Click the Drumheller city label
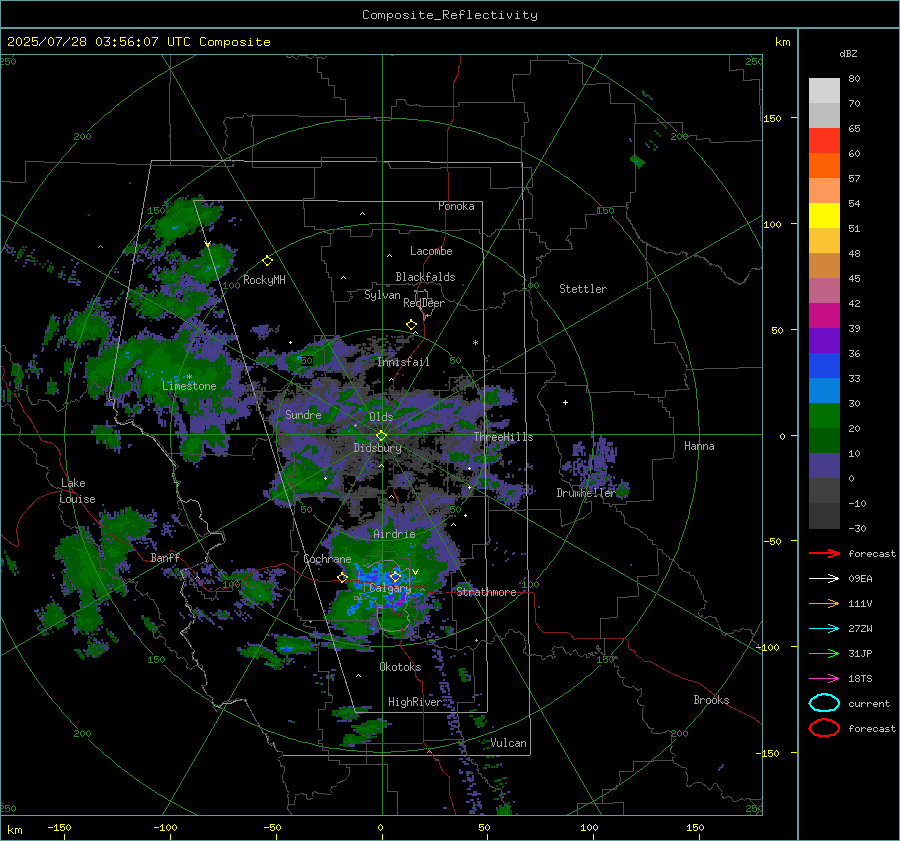Screen dimensions: 900x841 click(585, 493)
